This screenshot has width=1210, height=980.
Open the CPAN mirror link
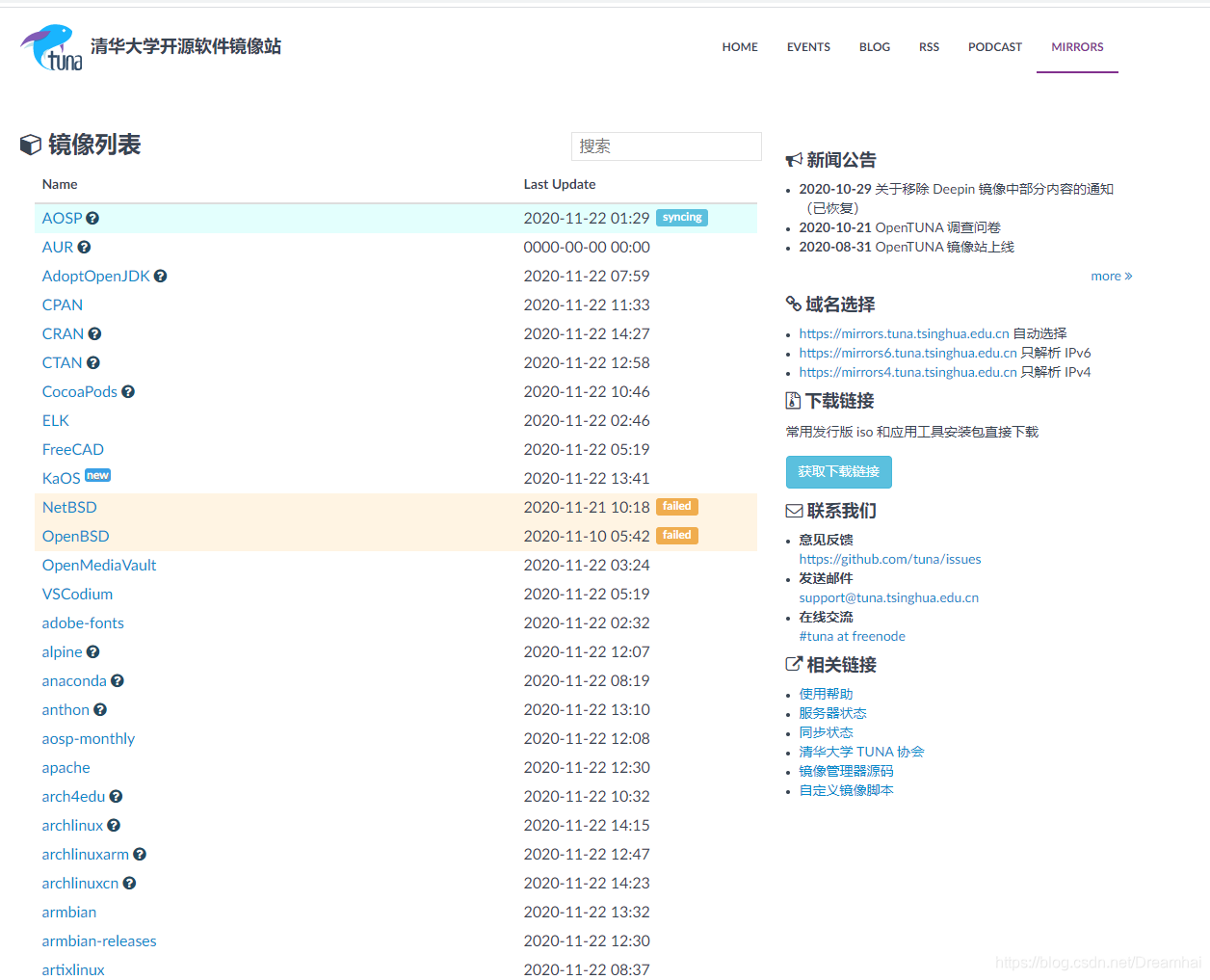click(63, 305)
